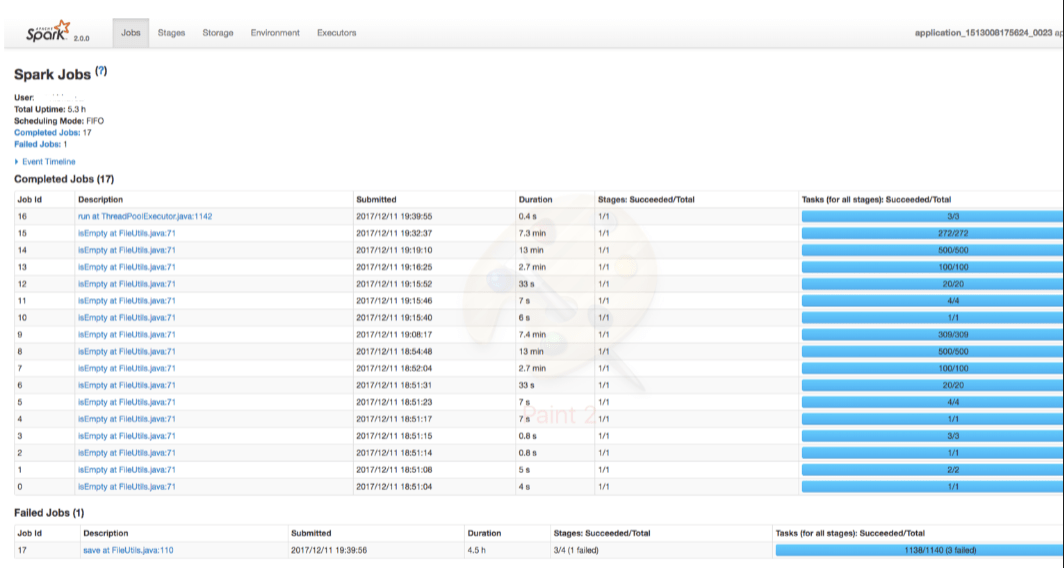Switch to the Jobs tab

[131, 33]
